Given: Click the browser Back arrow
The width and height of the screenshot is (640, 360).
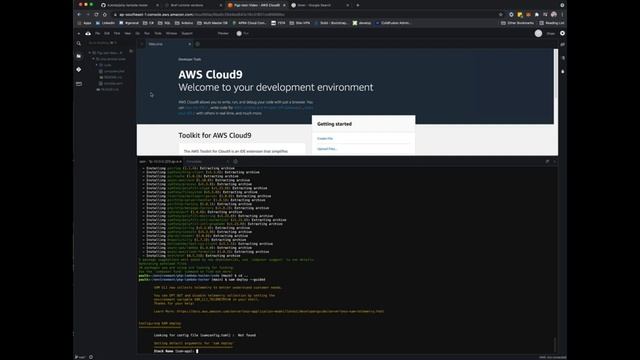Looking at the screenshot, I should coord(79,14).
